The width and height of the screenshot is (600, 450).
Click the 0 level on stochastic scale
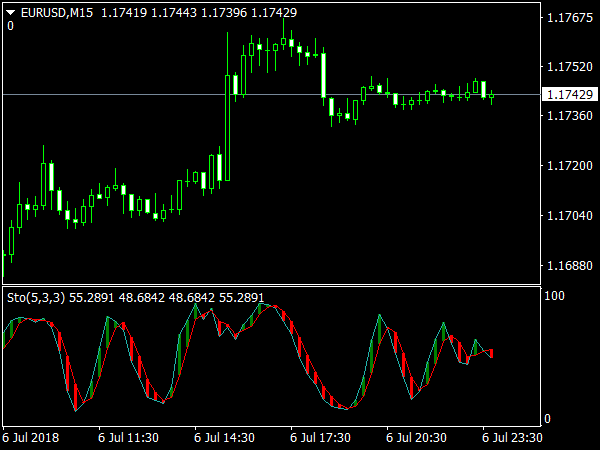547,419
